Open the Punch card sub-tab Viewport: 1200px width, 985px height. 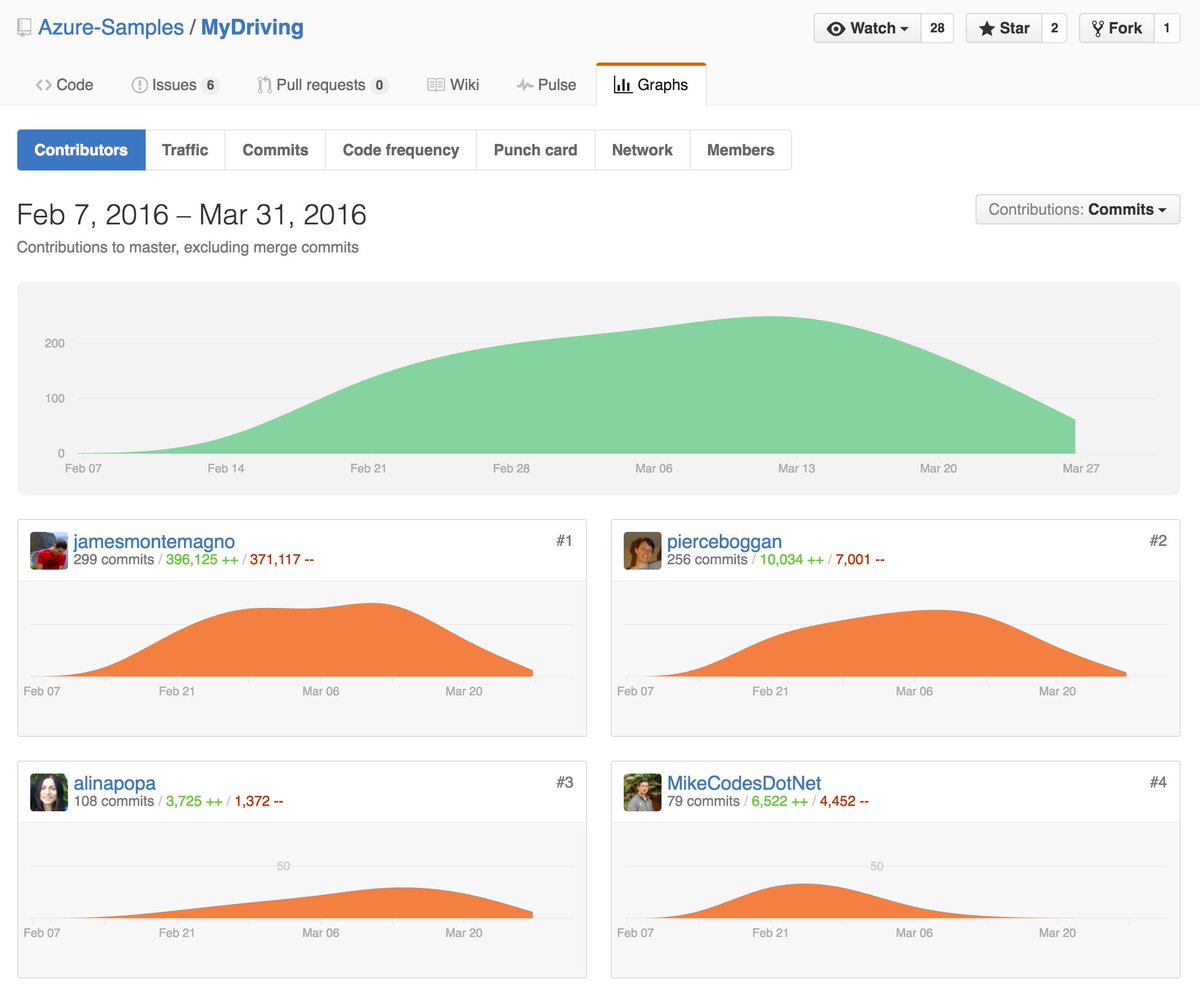pyautogui.click(x=535, y=150)
